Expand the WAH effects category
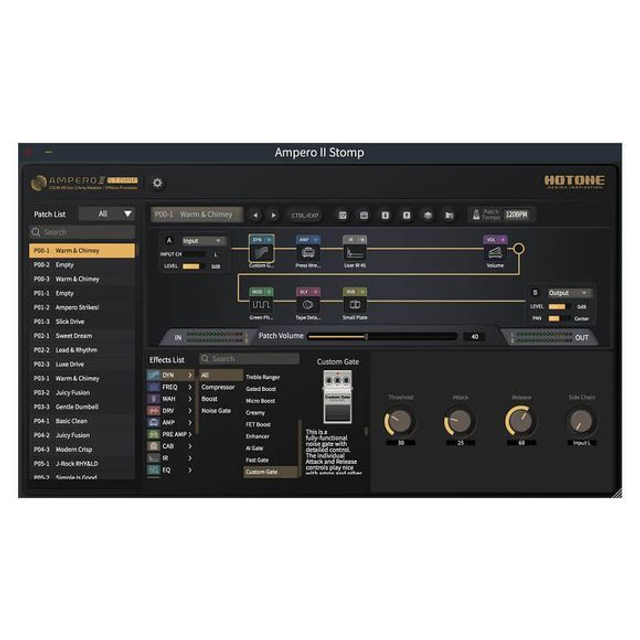Viewport: 640px width, 640px height. (x=170, y=399)
